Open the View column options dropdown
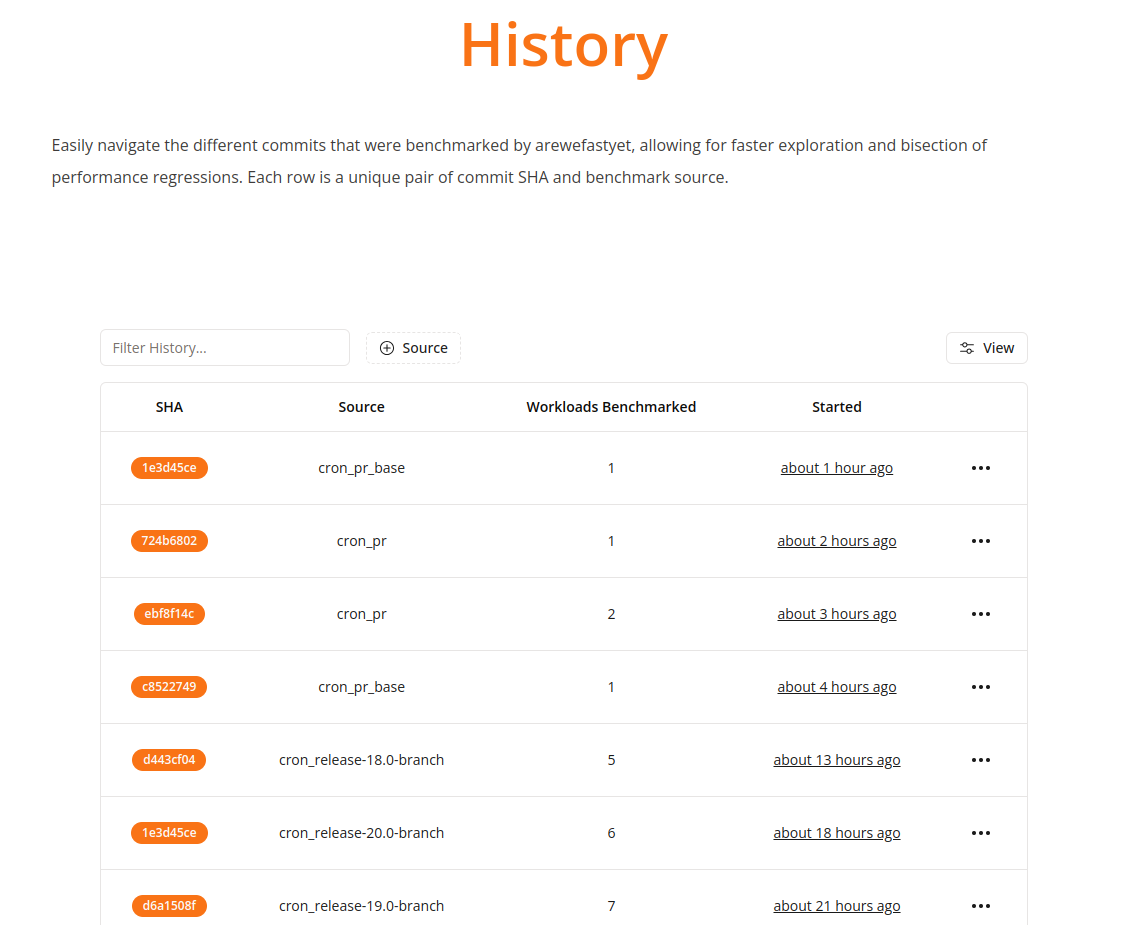 click(986, 348)
